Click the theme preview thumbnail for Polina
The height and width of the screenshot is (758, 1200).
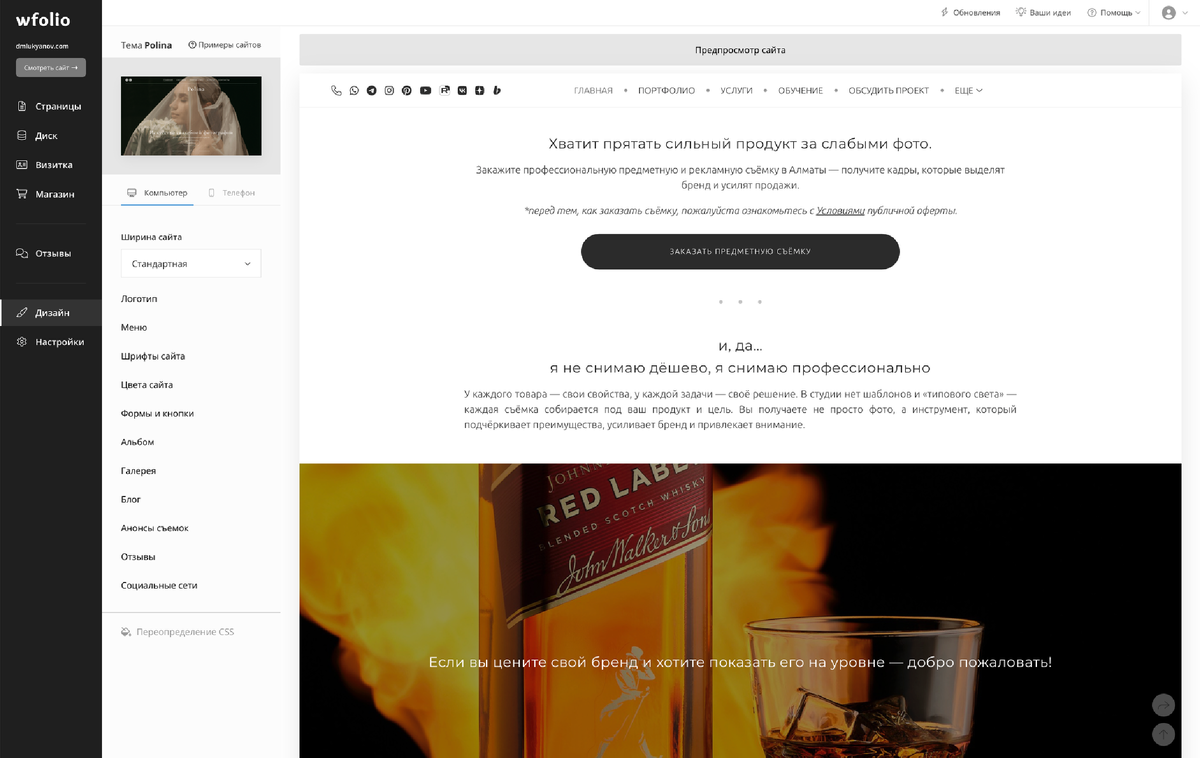[x=190, y=115]
